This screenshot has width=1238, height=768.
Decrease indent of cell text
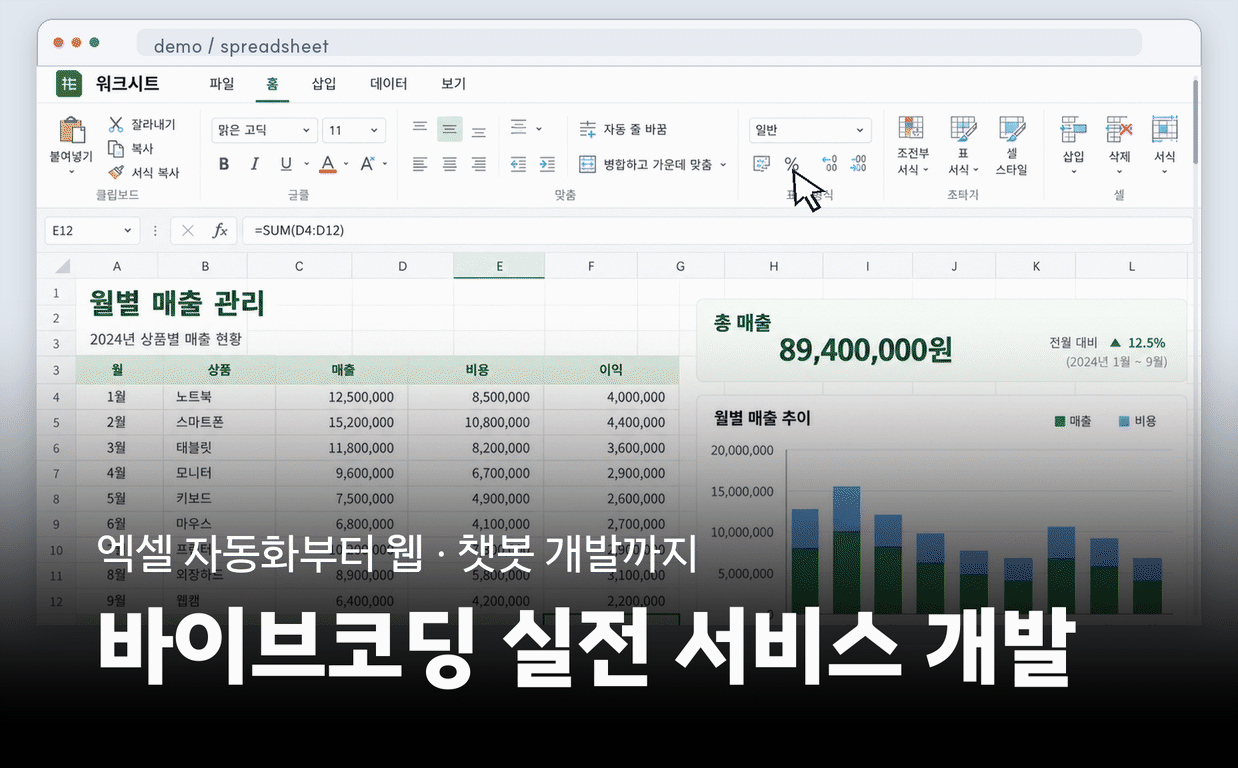(x=518, y=164)
